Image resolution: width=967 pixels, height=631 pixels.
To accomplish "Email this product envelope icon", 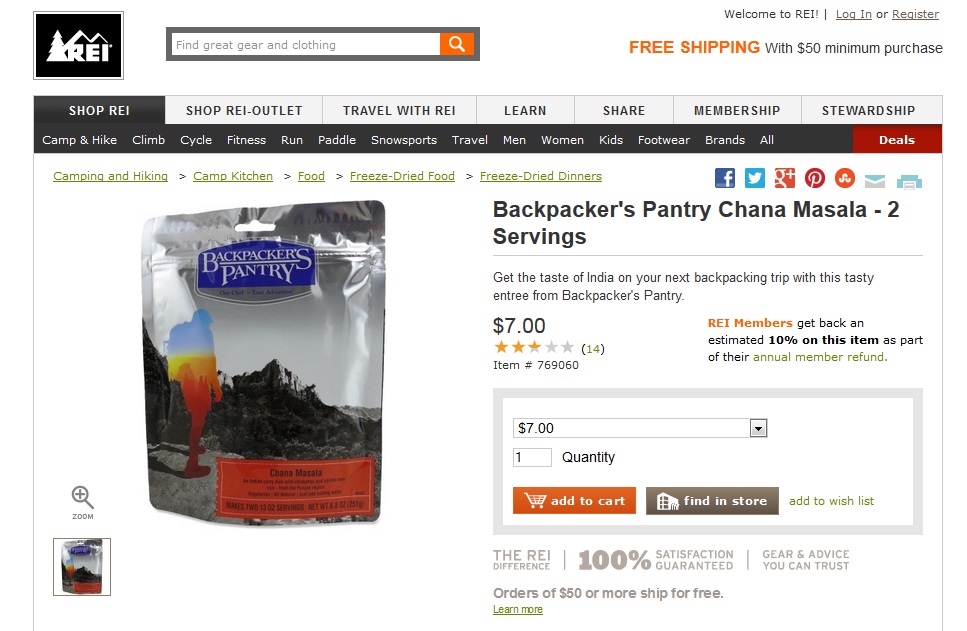I will (874, 181).
